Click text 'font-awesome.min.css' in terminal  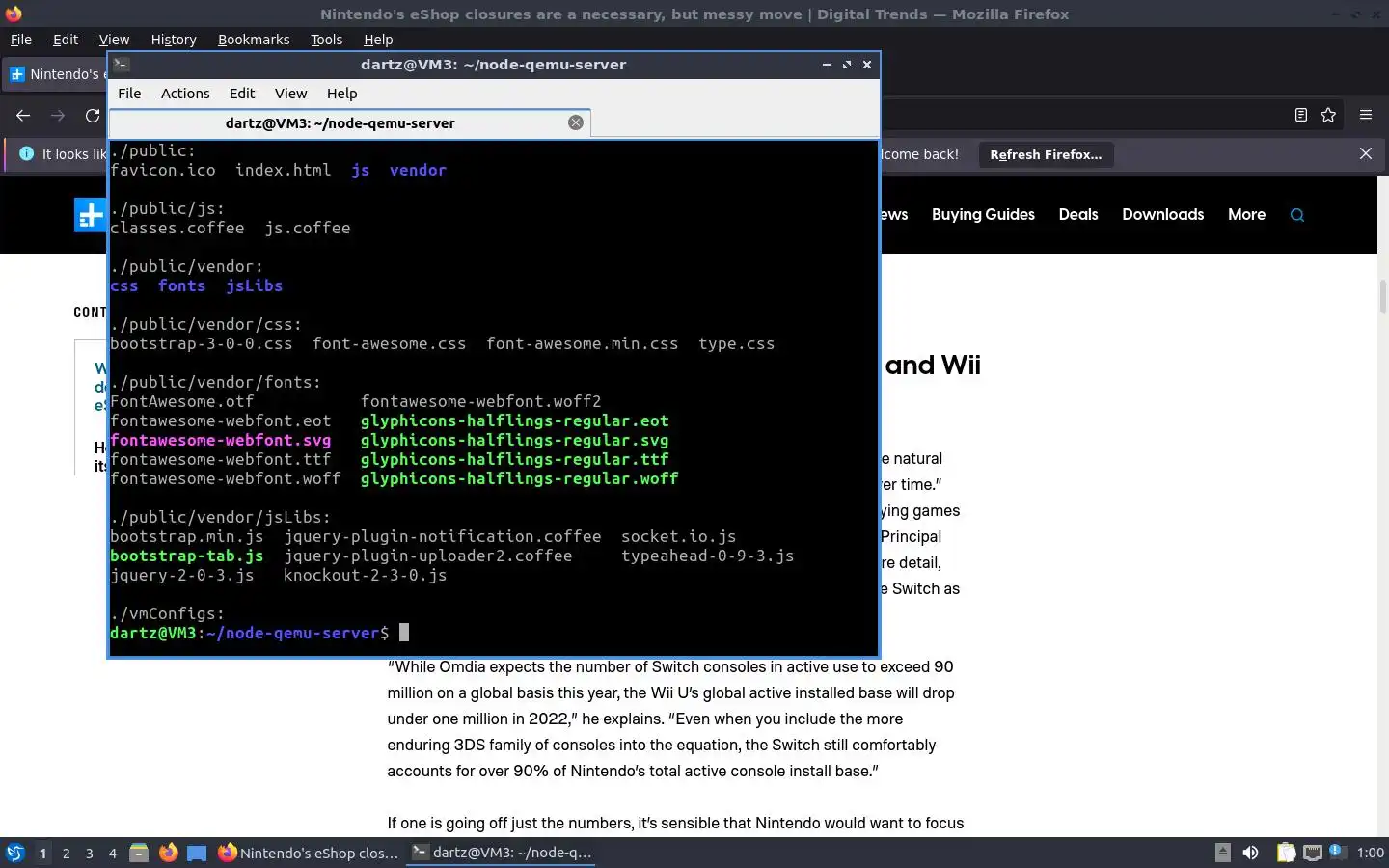[x=582, y=343]
